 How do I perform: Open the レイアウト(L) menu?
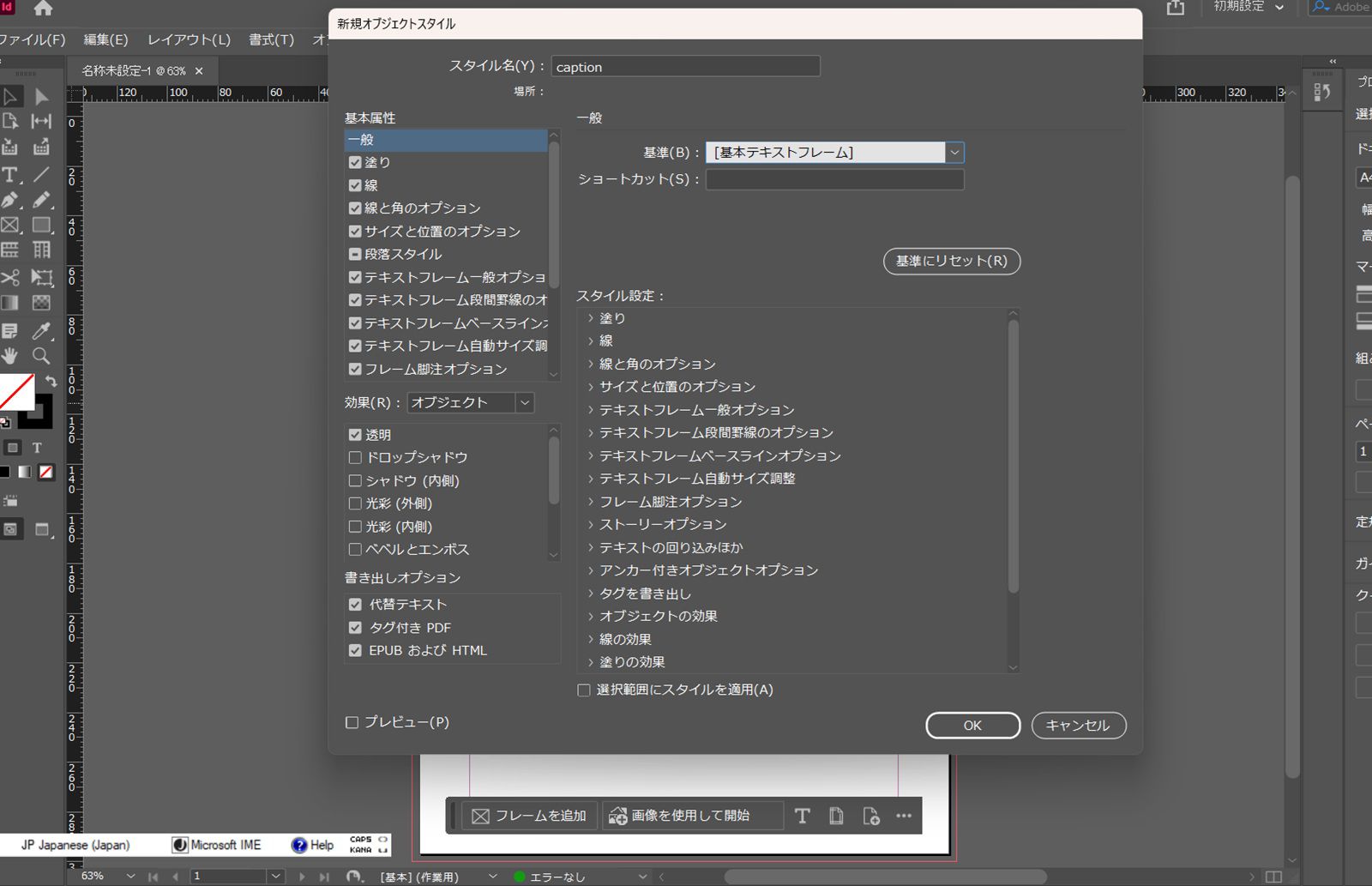pos(189,39)
